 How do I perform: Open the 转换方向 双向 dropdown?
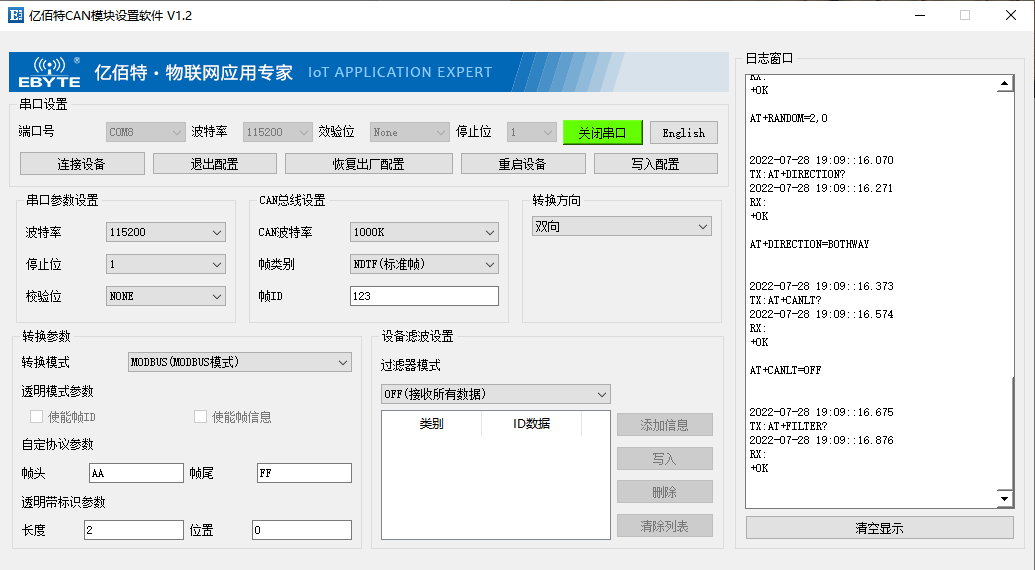coord(622,226)
